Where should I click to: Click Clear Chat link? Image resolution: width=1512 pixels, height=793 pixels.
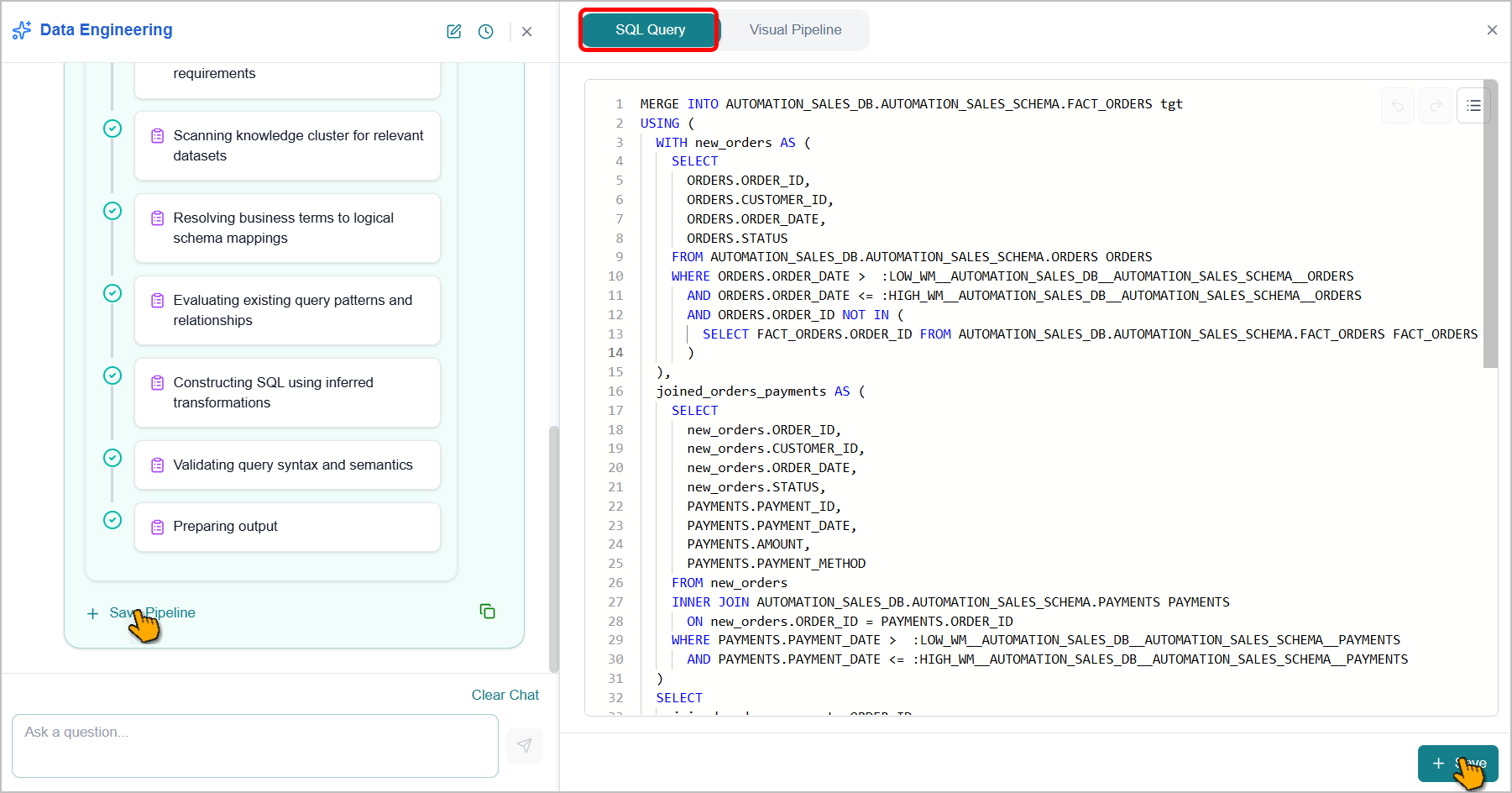505,695
